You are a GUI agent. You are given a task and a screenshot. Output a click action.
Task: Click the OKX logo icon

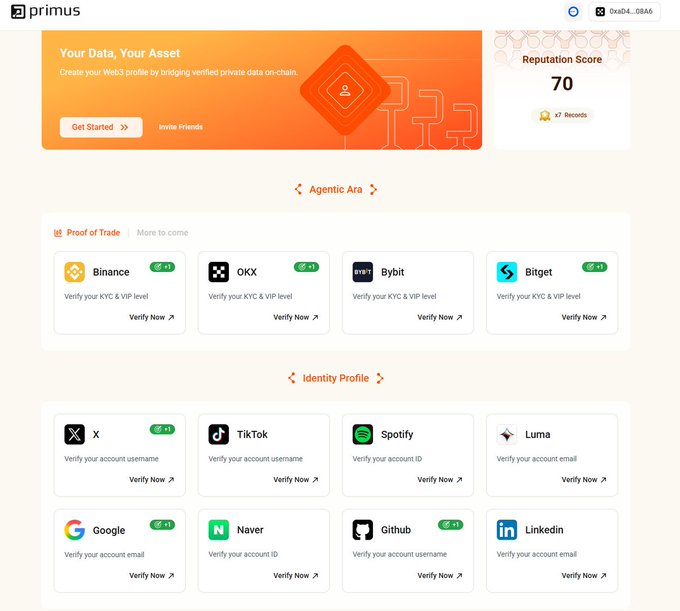pyautogui.click(x=219, y=272)
